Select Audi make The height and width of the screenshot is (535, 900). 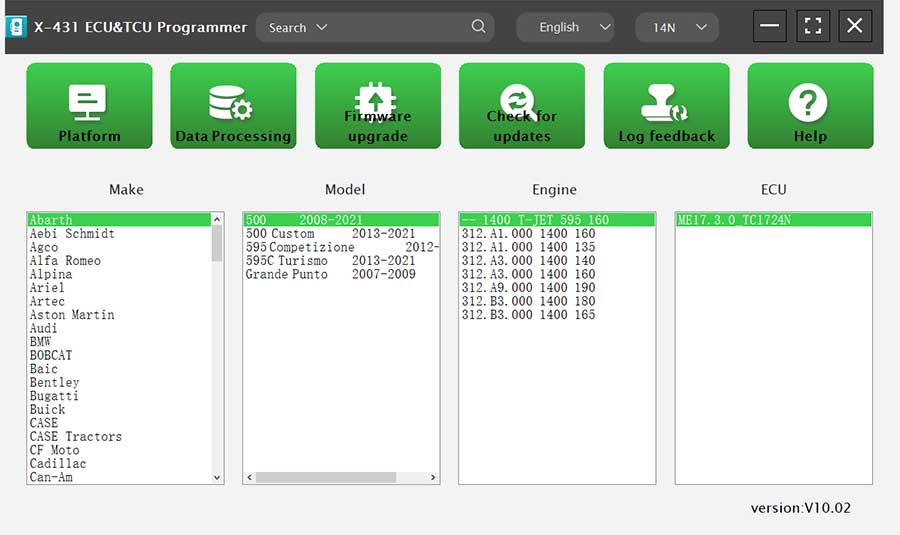coord(119,328)
